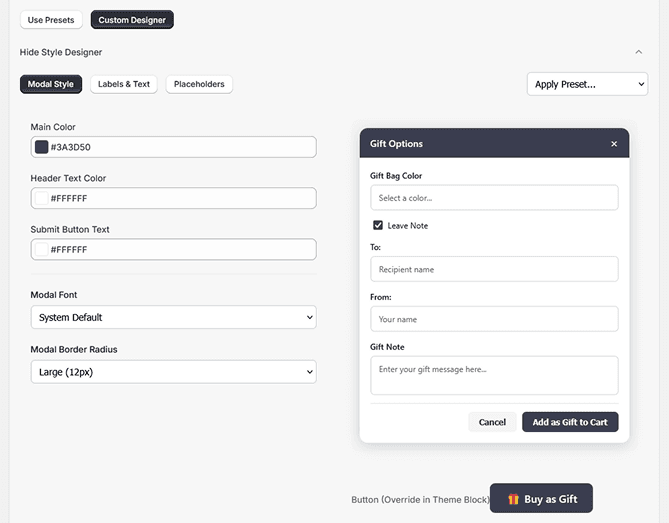
Task: Click the Cancel button in modal
Action: (492, 422)
